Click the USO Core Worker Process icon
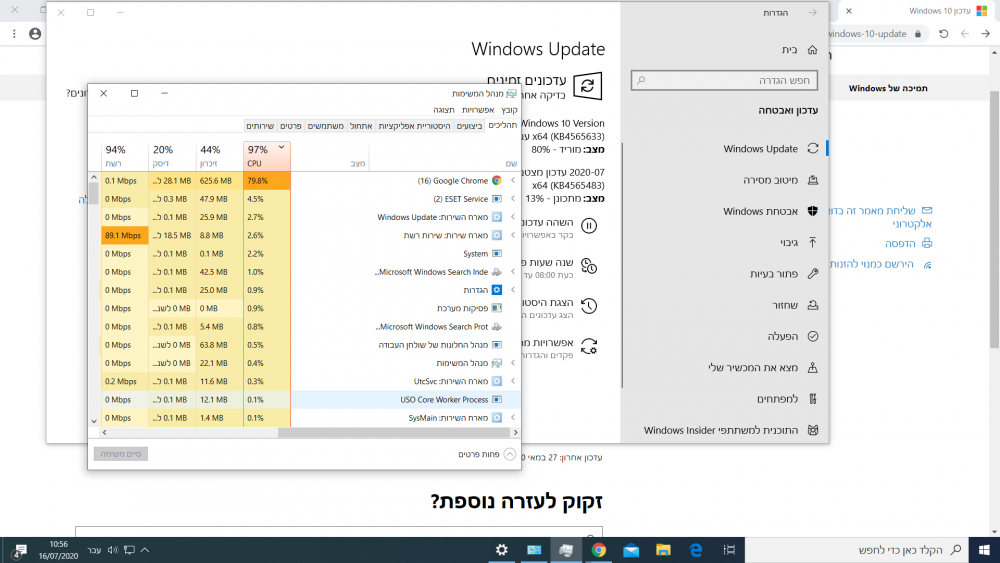1000x563 pixels. click(x=497, y=400)
